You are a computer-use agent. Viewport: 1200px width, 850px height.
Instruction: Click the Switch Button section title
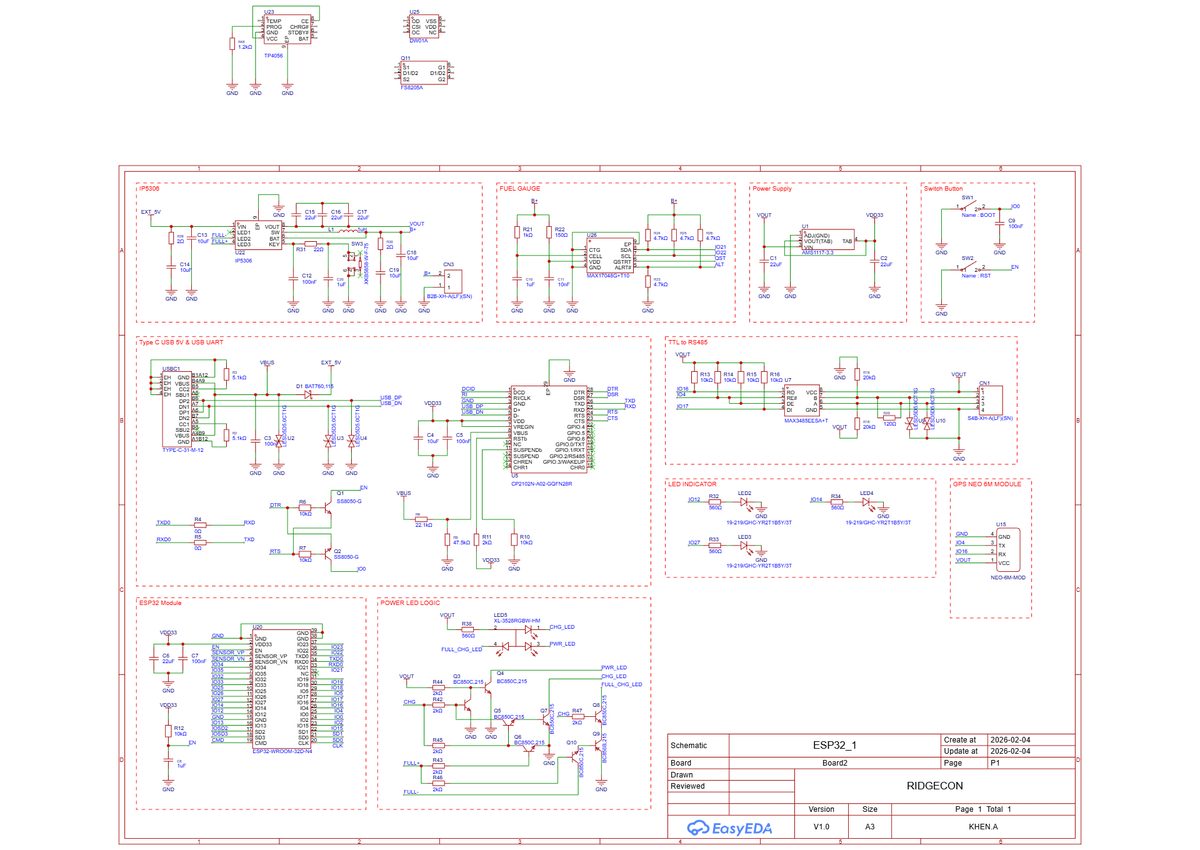(945, 188)
